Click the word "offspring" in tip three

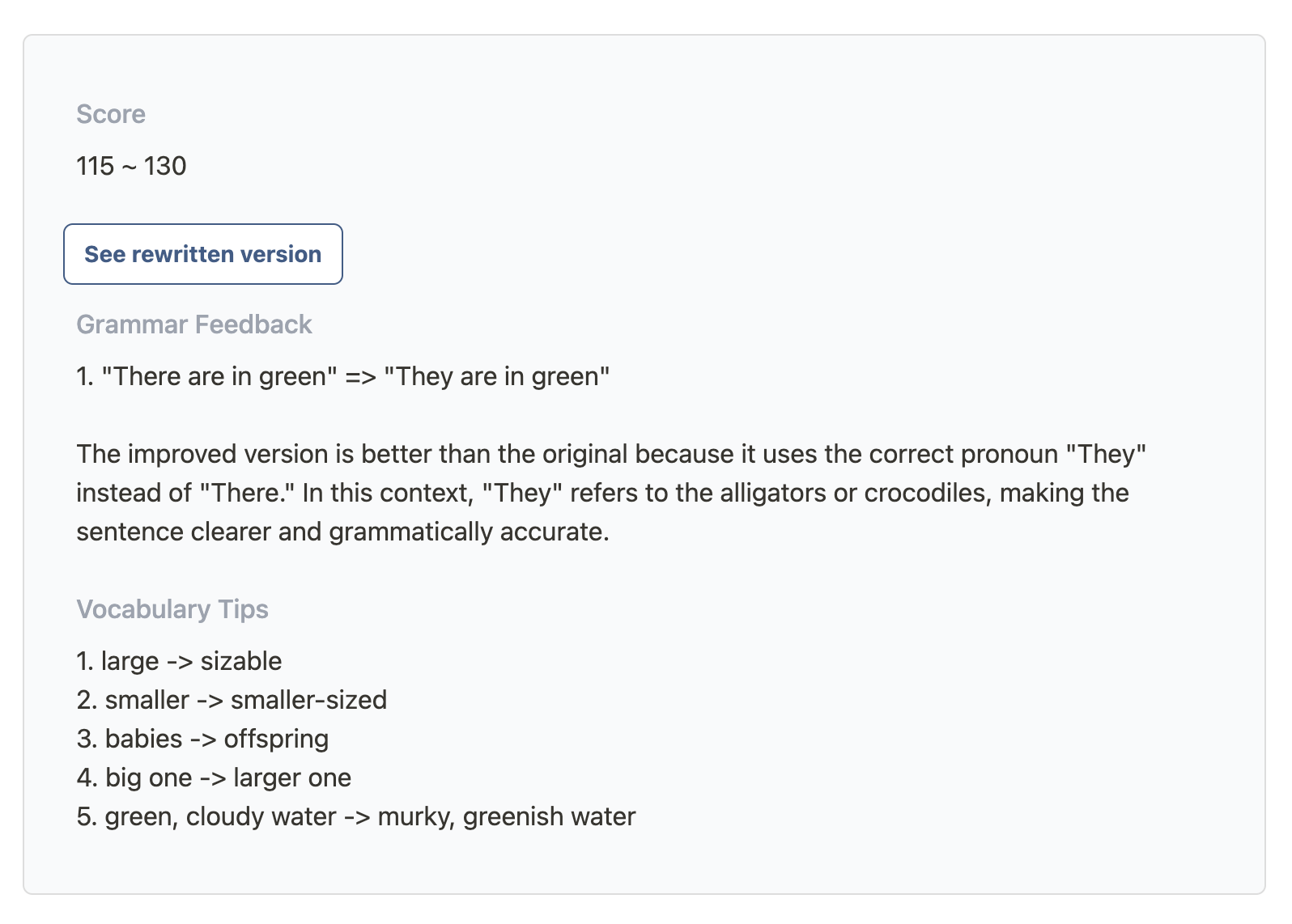pyautogui.click(x=276, y=739)
